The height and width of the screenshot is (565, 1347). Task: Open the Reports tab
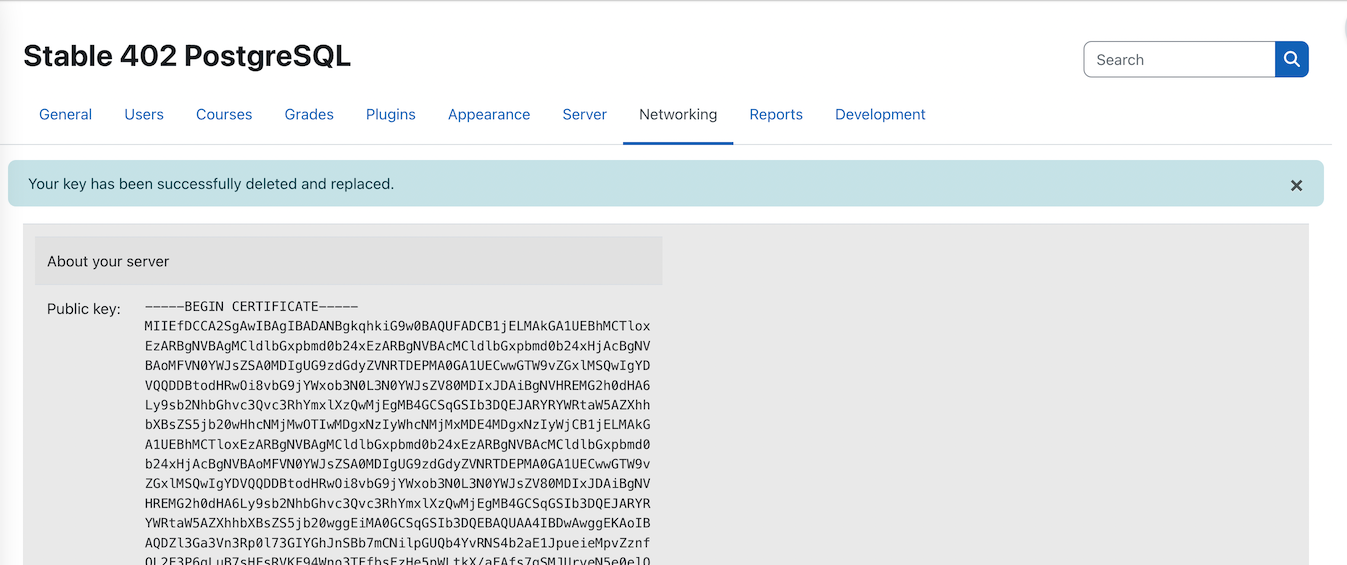click(x=776, y=114)
